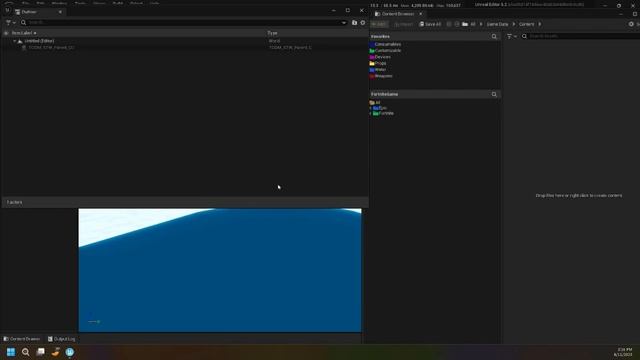Open the Devices favorite folder
The width and height of the screenshot is (640, 360).
point(382,57)
